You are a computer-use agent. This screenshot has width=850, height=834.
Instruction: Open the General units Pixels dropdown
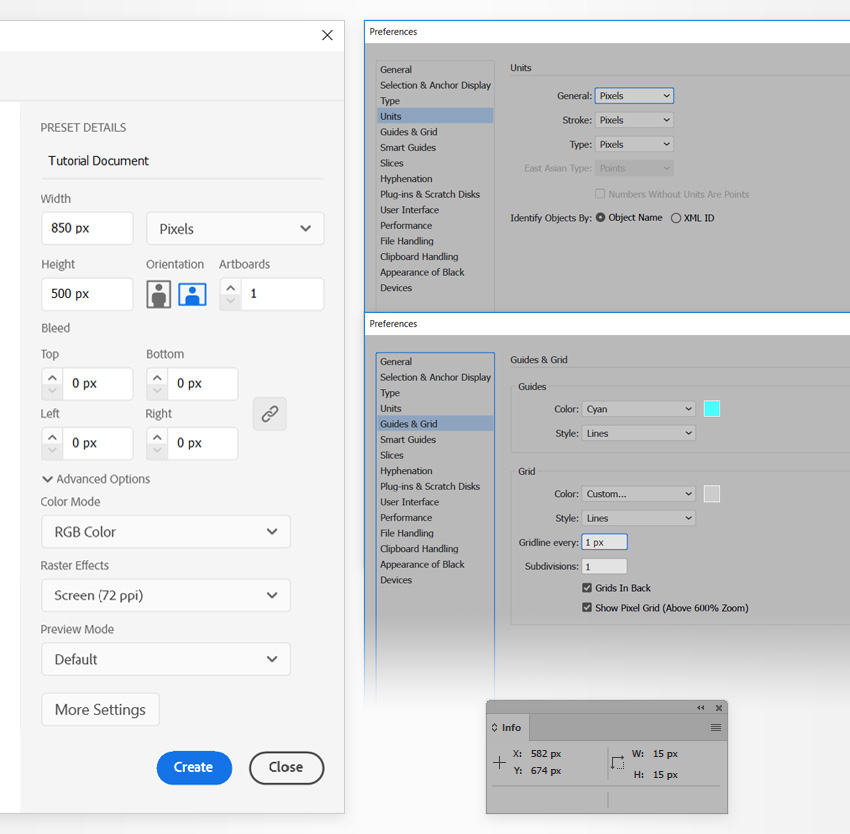634,96
